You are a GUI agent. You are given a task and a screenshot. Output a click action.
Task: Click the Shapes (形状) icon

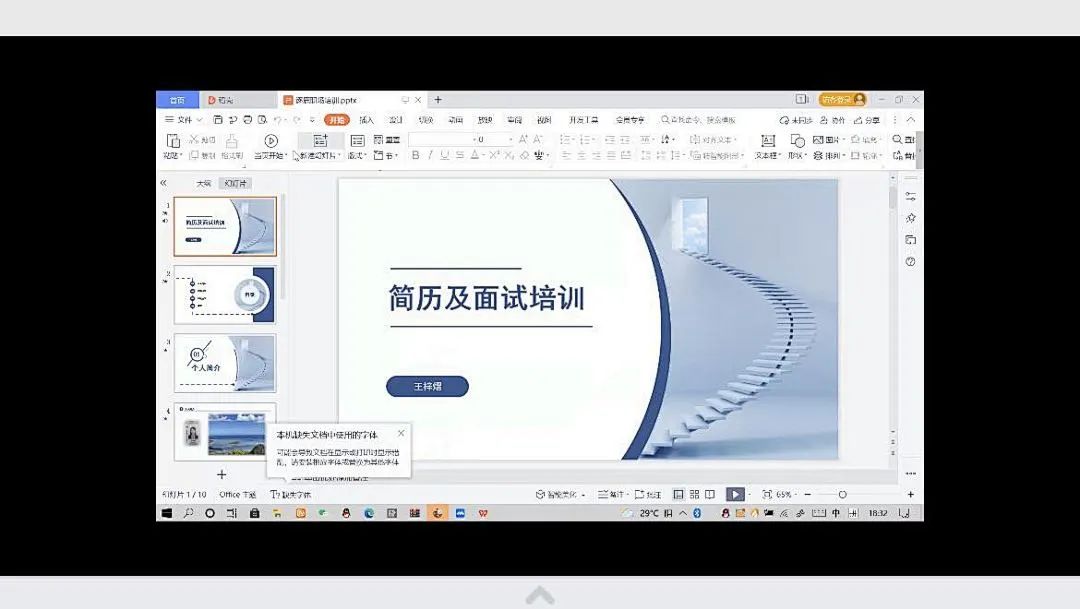(x=798, y=141)
